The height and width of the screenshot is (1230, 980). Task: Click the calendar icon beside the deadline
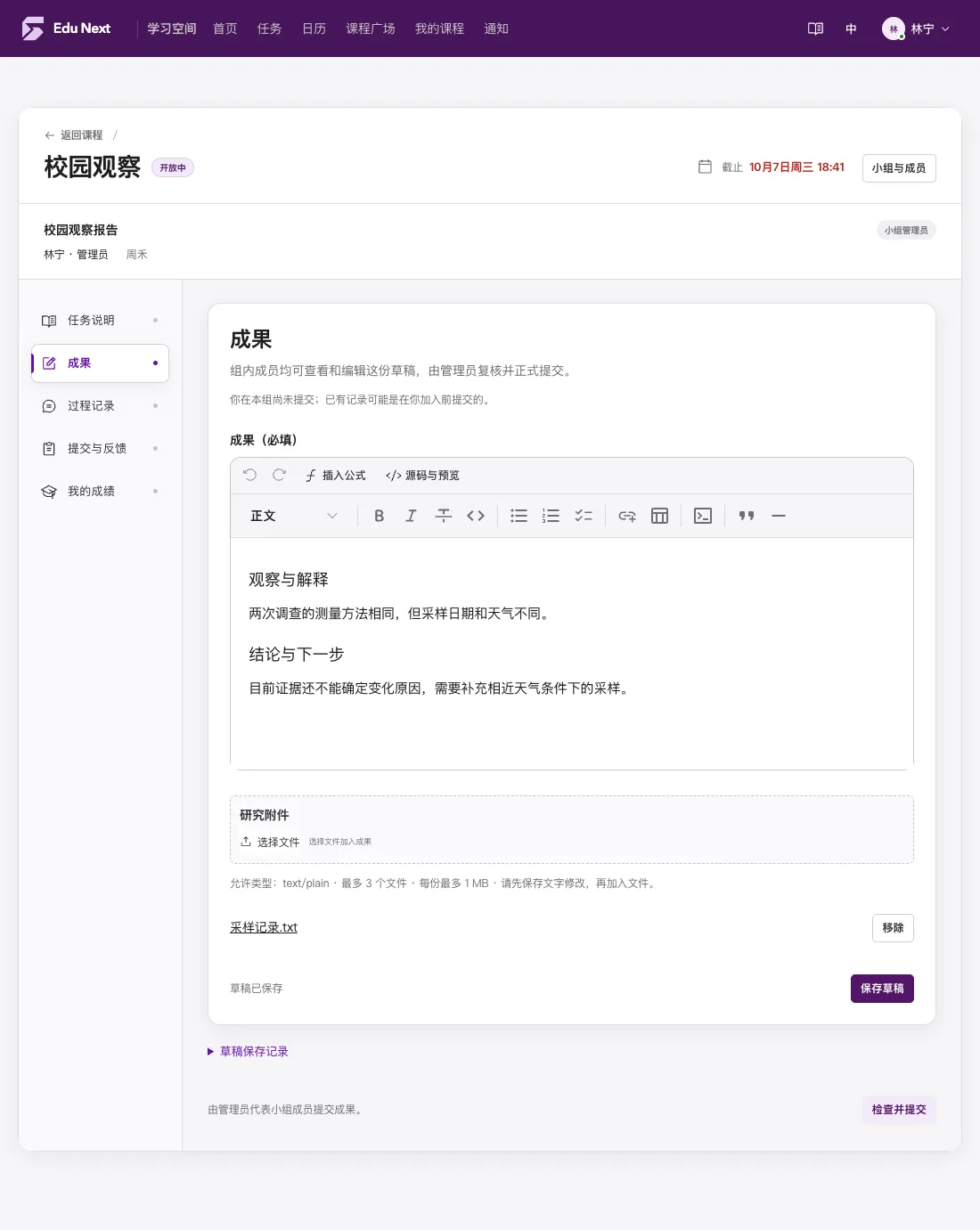coord(705,167)
